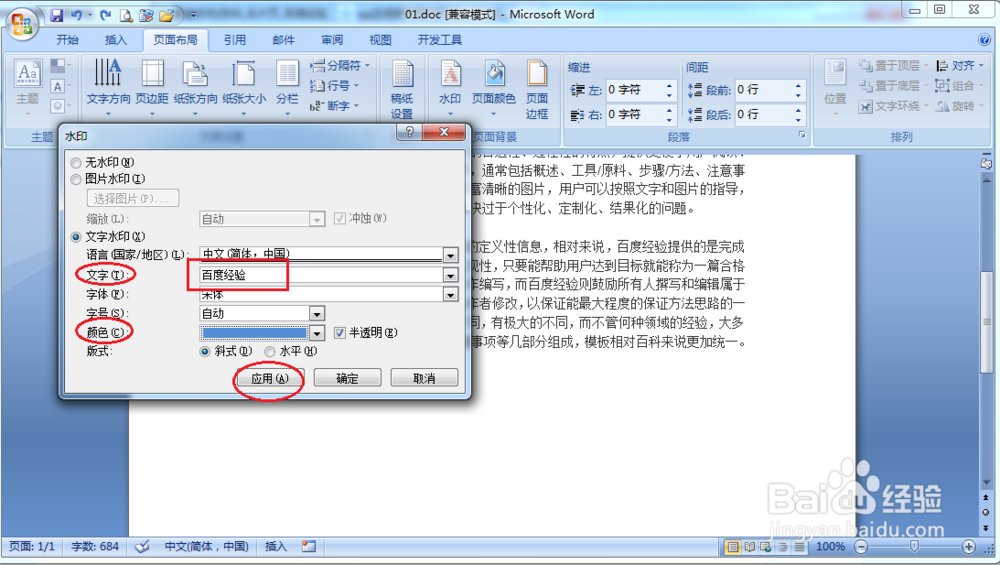Zoom in with the plus button

969,547
